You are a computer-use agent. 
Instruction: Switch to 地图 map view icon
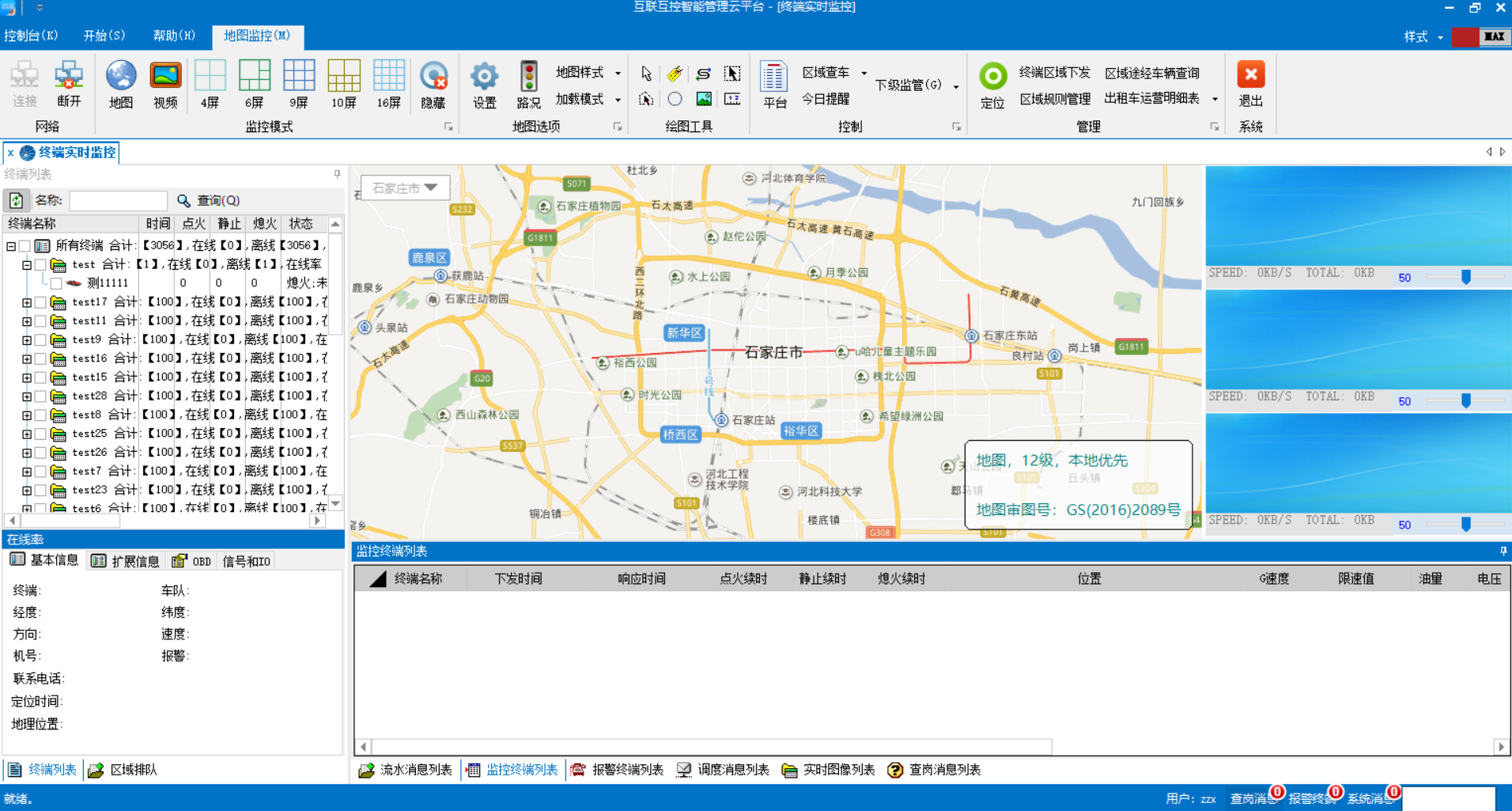tap(121, 84)
